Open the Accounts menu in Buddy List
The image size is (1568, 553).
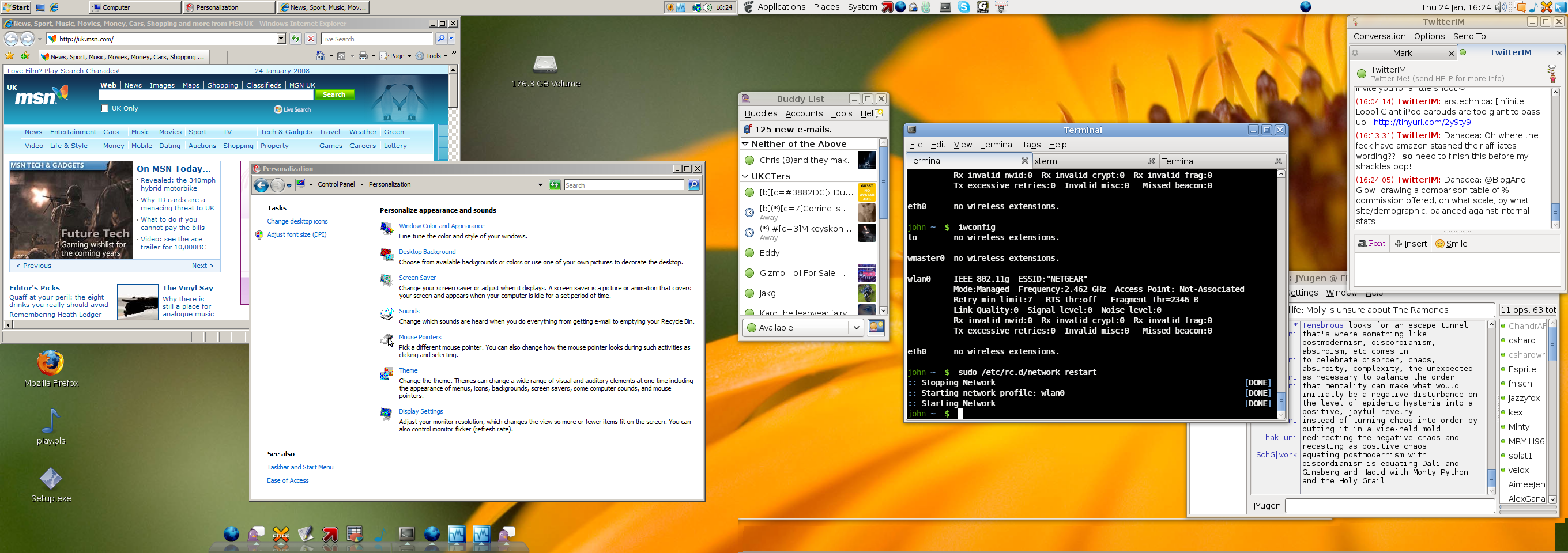tap(804, 113)
